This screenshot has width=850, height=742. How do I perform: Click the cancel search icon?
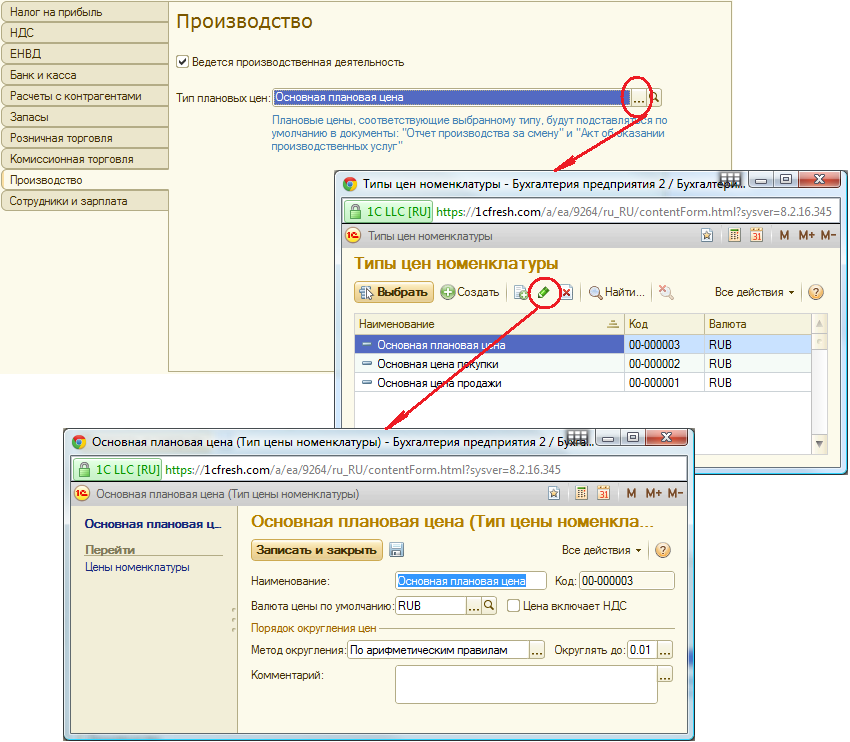click(666, 292)
